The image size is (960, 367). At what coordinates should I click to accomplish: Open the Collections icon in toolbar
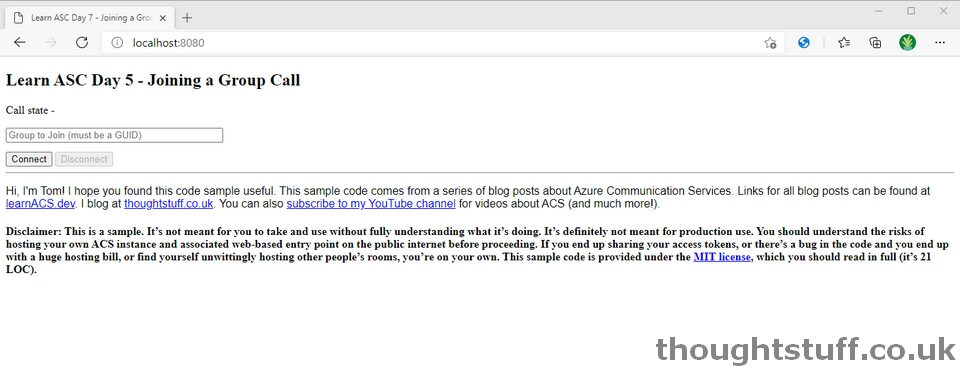[876, 42]
